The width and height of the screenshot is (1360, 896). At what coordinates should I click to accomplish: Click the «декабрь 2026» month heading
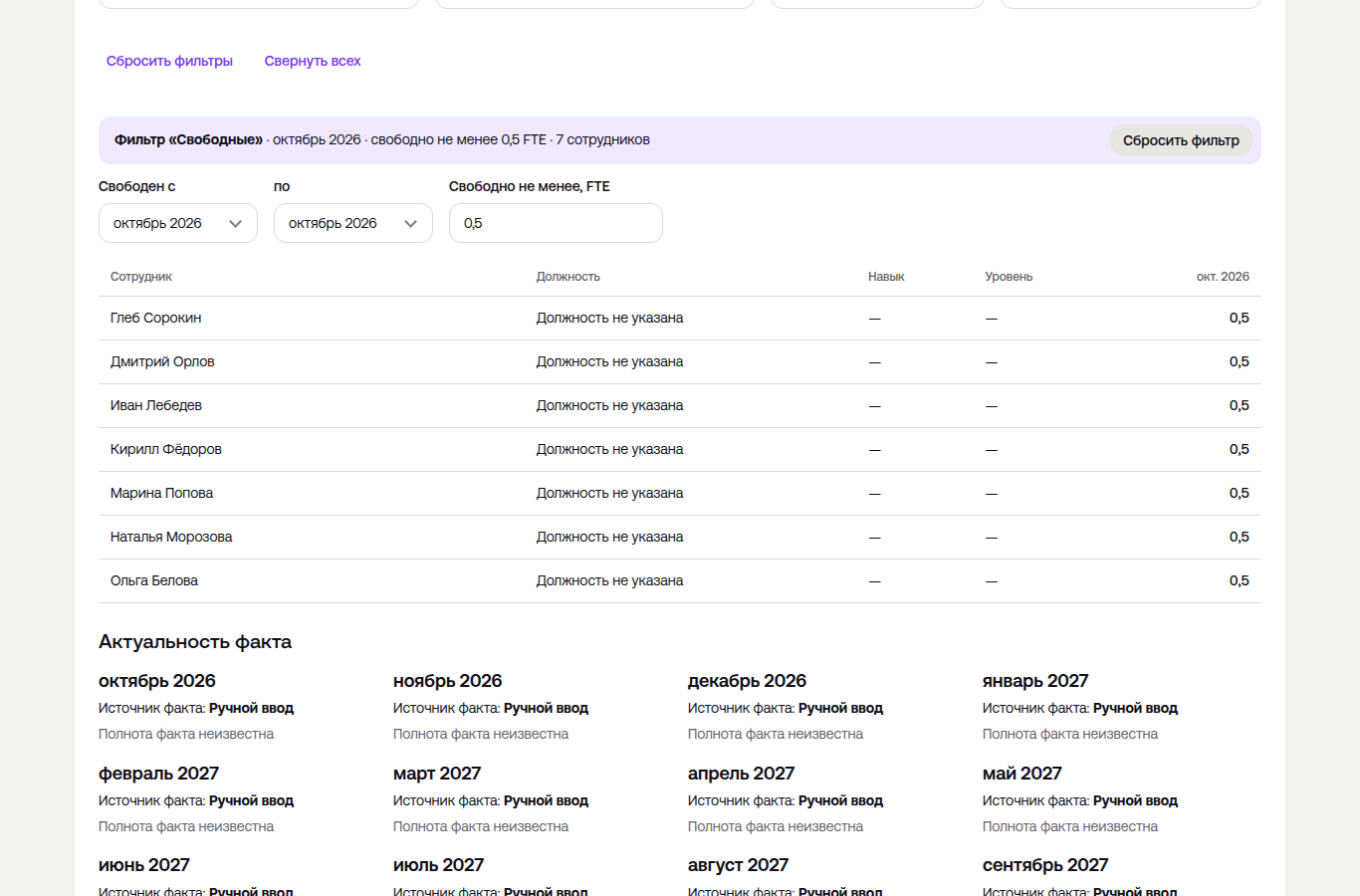coord(747,681)
